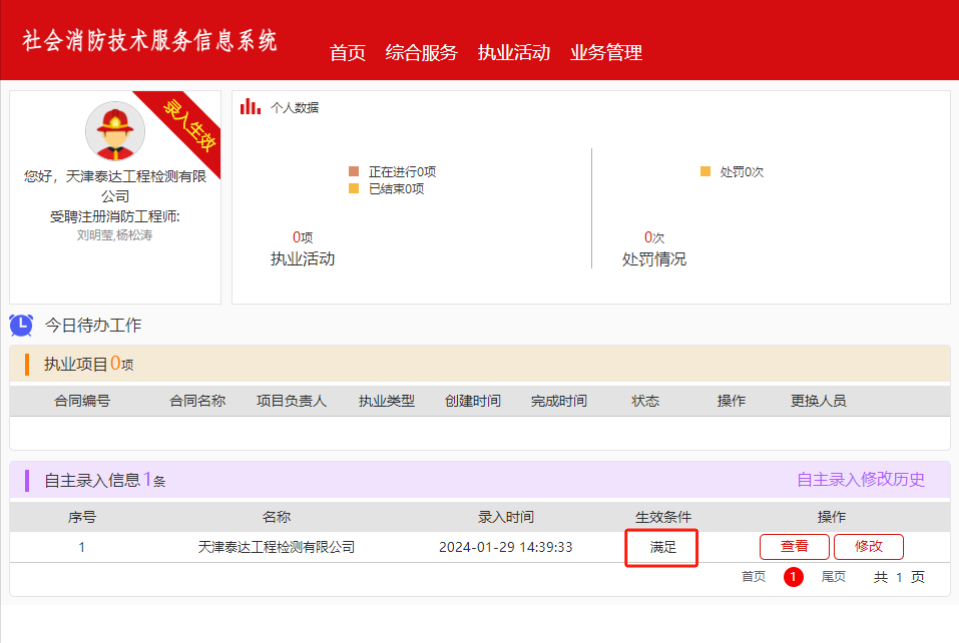Click the 录入时间 column header
This screenshot has width=959, height=643.
click(x=506, y=517)
